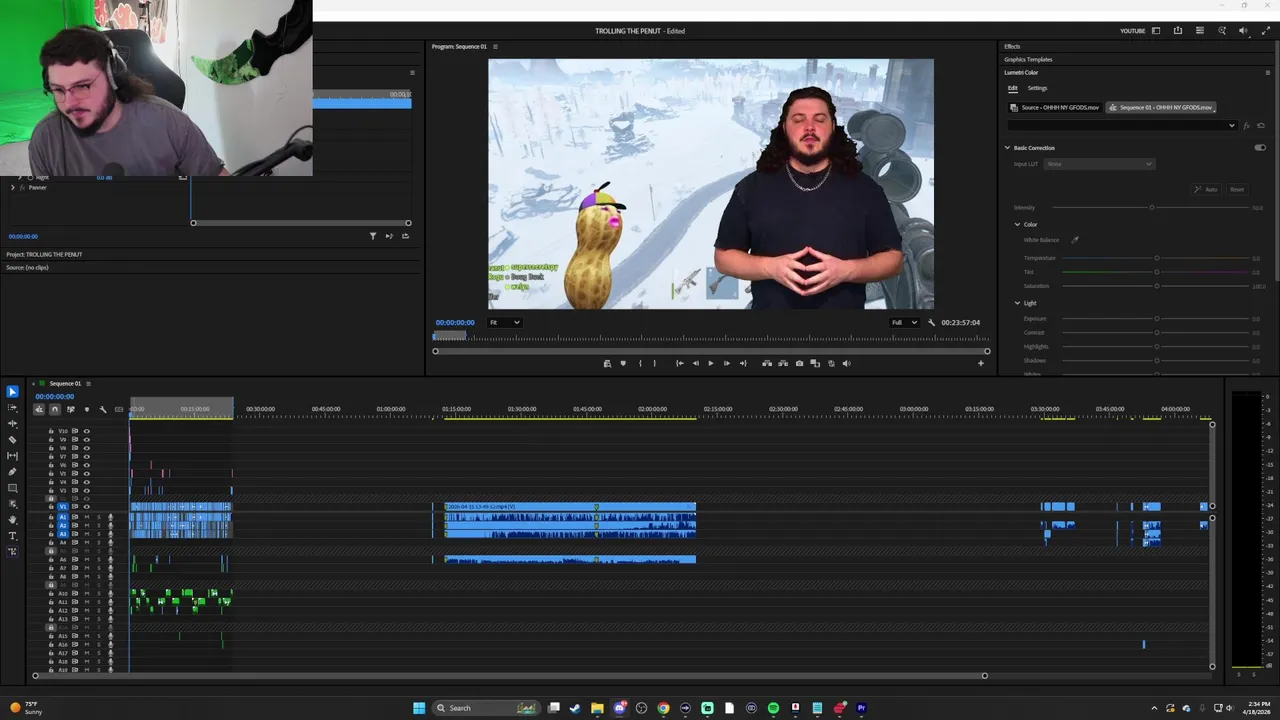
Task: Toggle Linked Selection in timeline
Action: coord(70,409)
